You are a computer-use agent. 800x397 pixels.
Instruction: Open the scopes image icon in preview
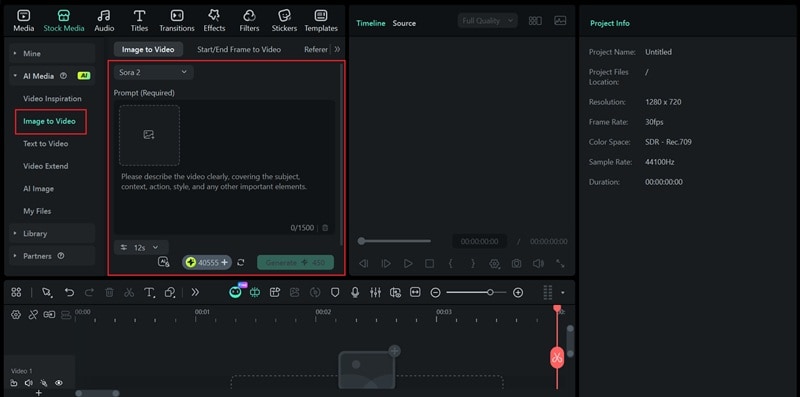pos(560,20)
